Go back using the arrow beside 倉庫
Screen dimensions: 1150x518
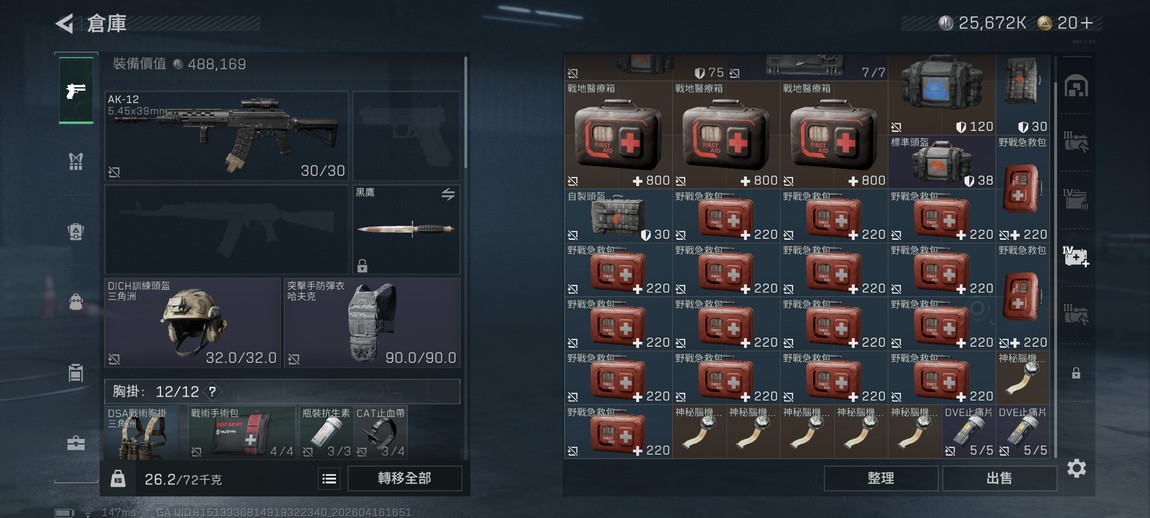point(65,23)
